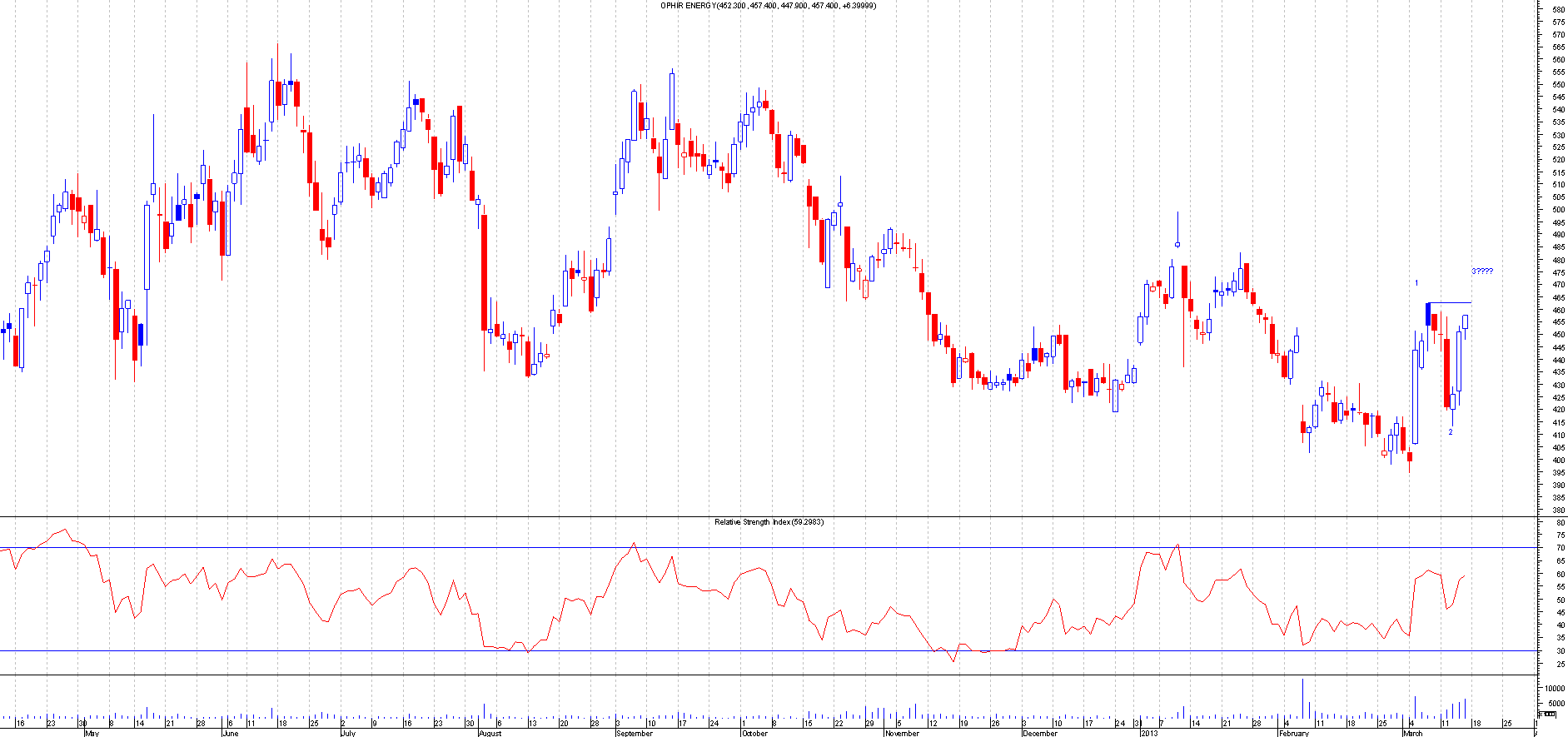
Task: Click the November month label
Action: click(x=902, y=734)
